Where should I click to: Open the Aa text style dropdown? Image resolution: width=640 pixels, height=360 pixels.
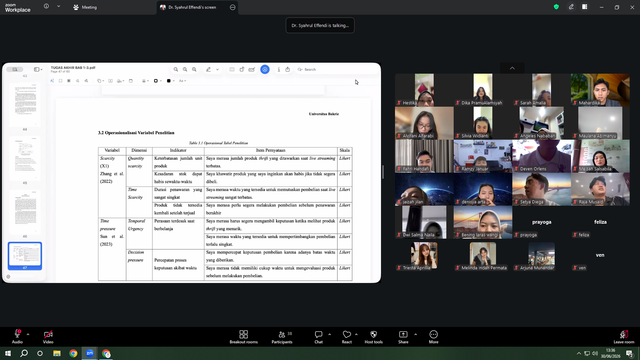click(182, 81)
